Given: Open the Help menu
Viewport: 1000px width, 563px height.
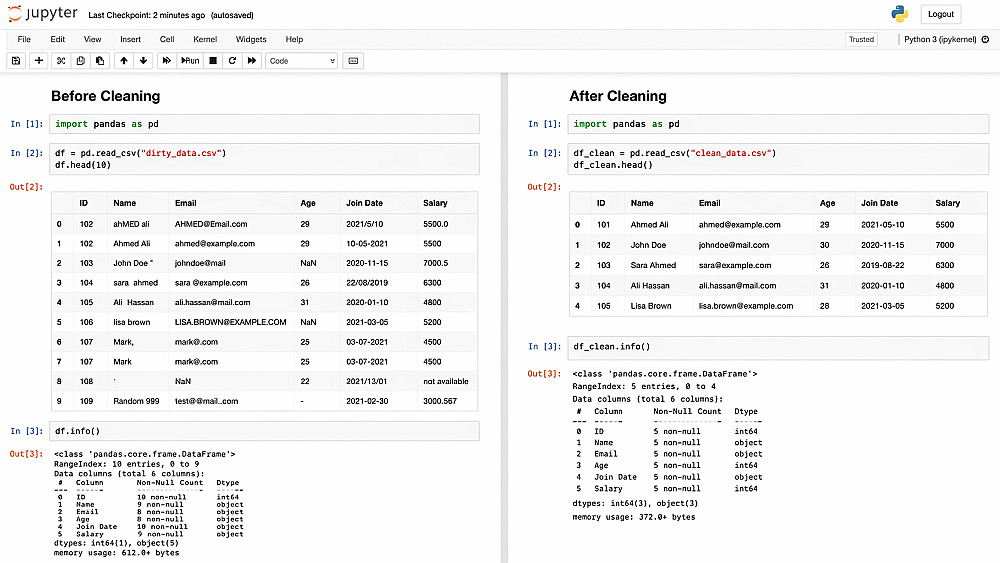Looking at the screenshot, I should 294,40.
